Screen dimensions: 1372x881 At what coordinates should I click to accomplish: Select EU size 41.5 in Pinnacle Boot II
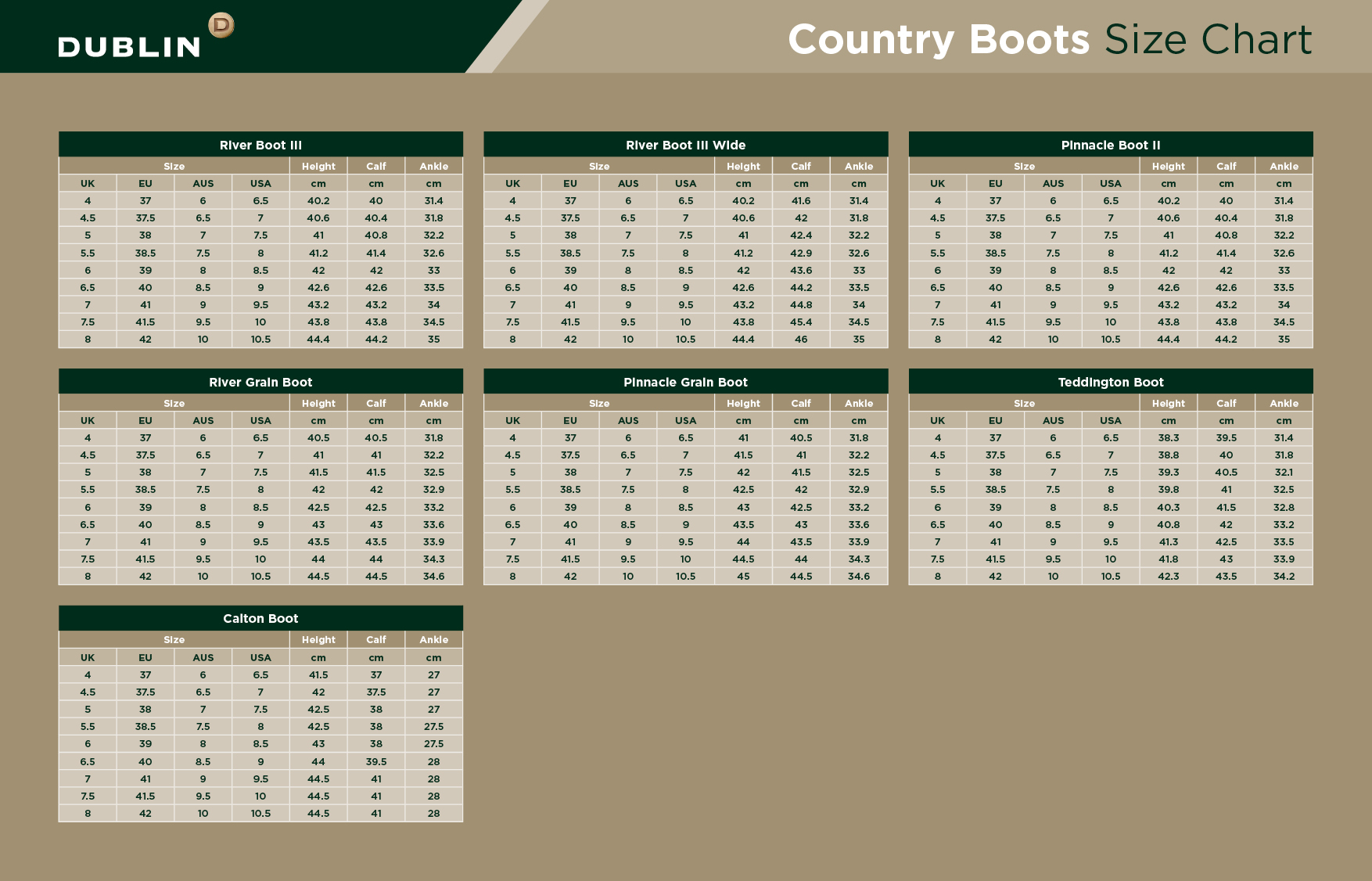pyautogui.click(x=995, y=322)
